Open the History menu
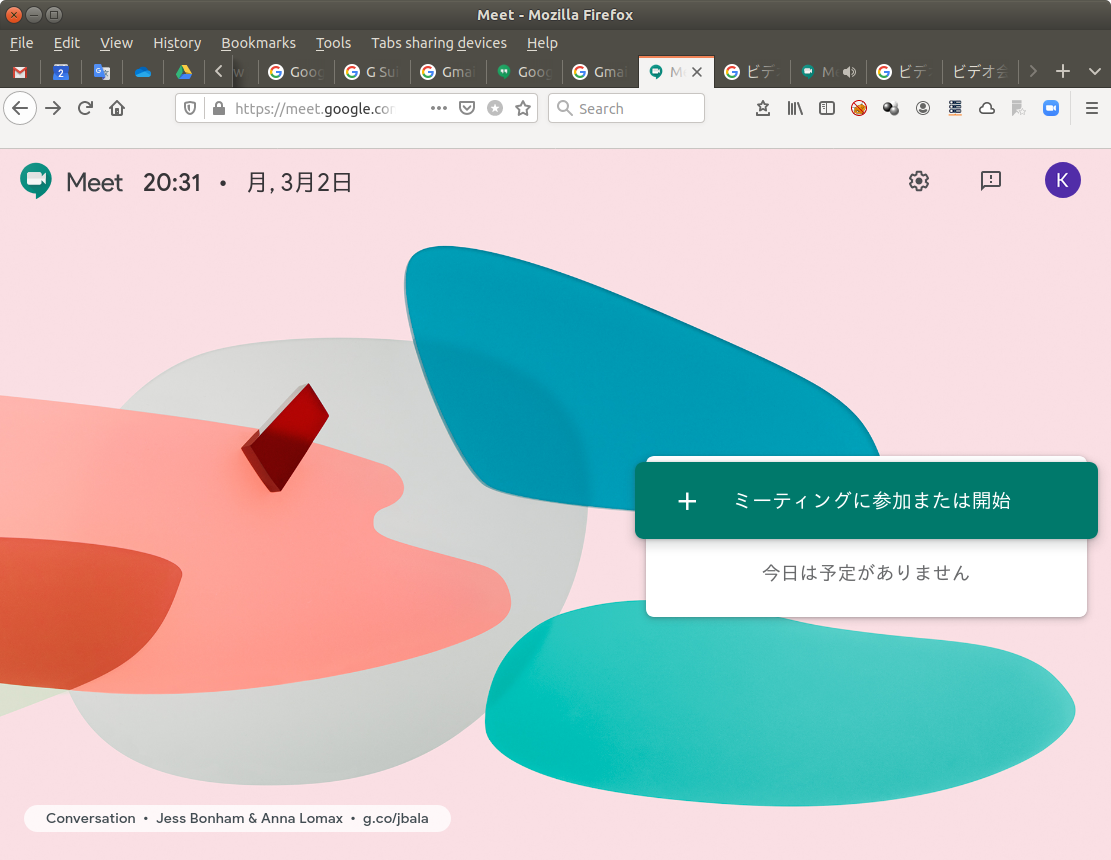 177,43
